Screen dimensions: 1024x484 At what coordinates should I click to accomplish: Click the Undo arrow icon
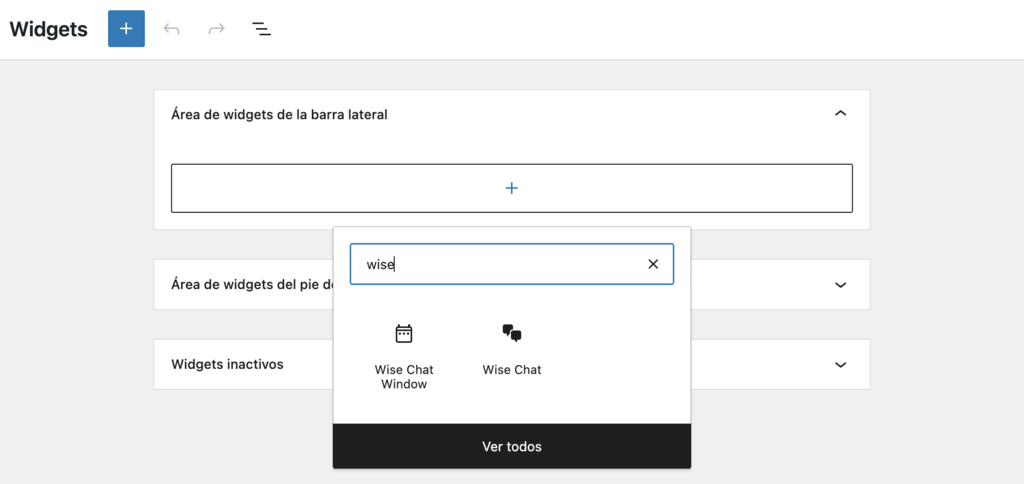[172, 29]
